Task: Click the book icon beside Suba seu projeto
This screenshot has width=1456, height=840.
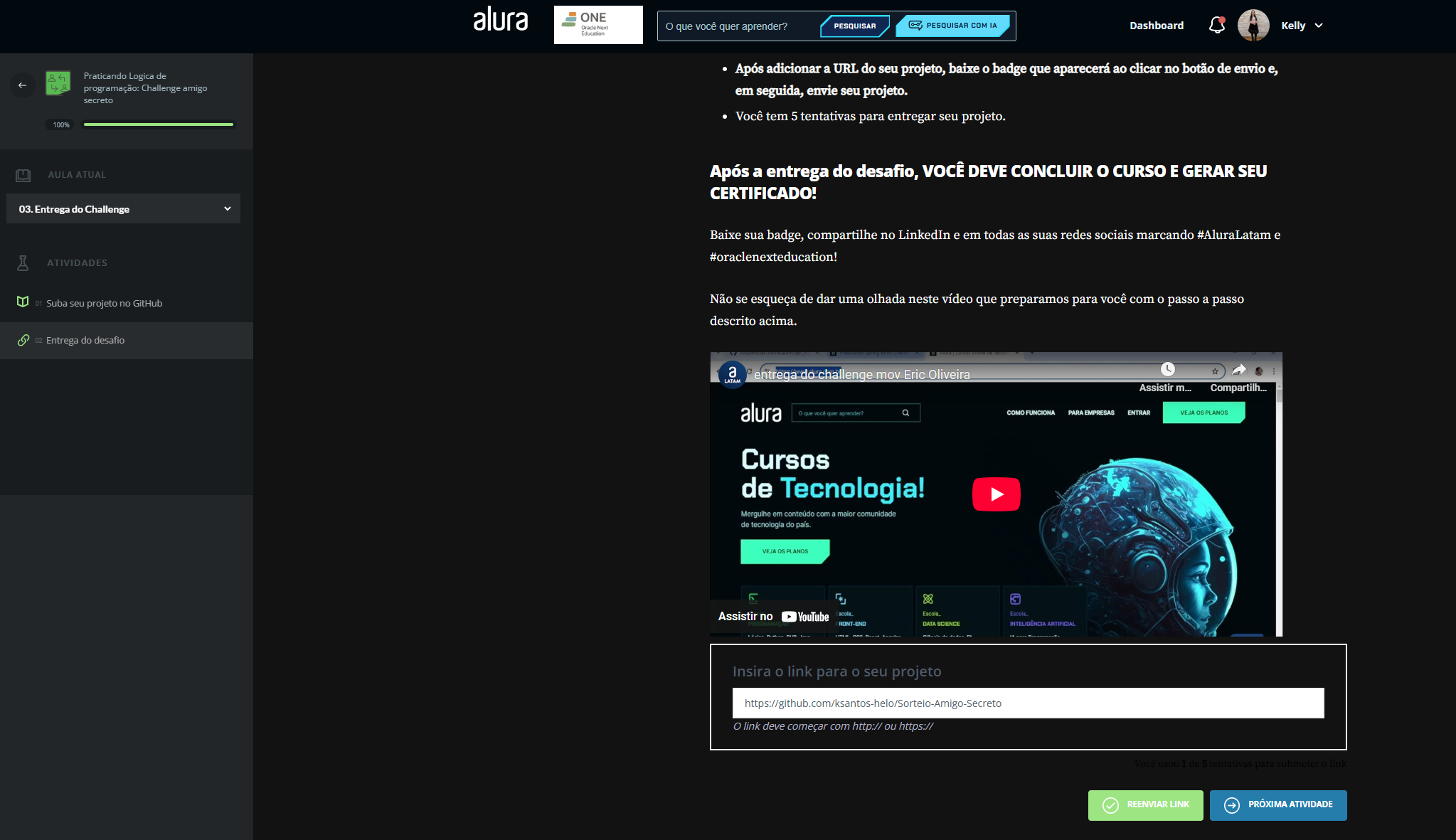Action: pyautogui.click(x=23, y=302)
